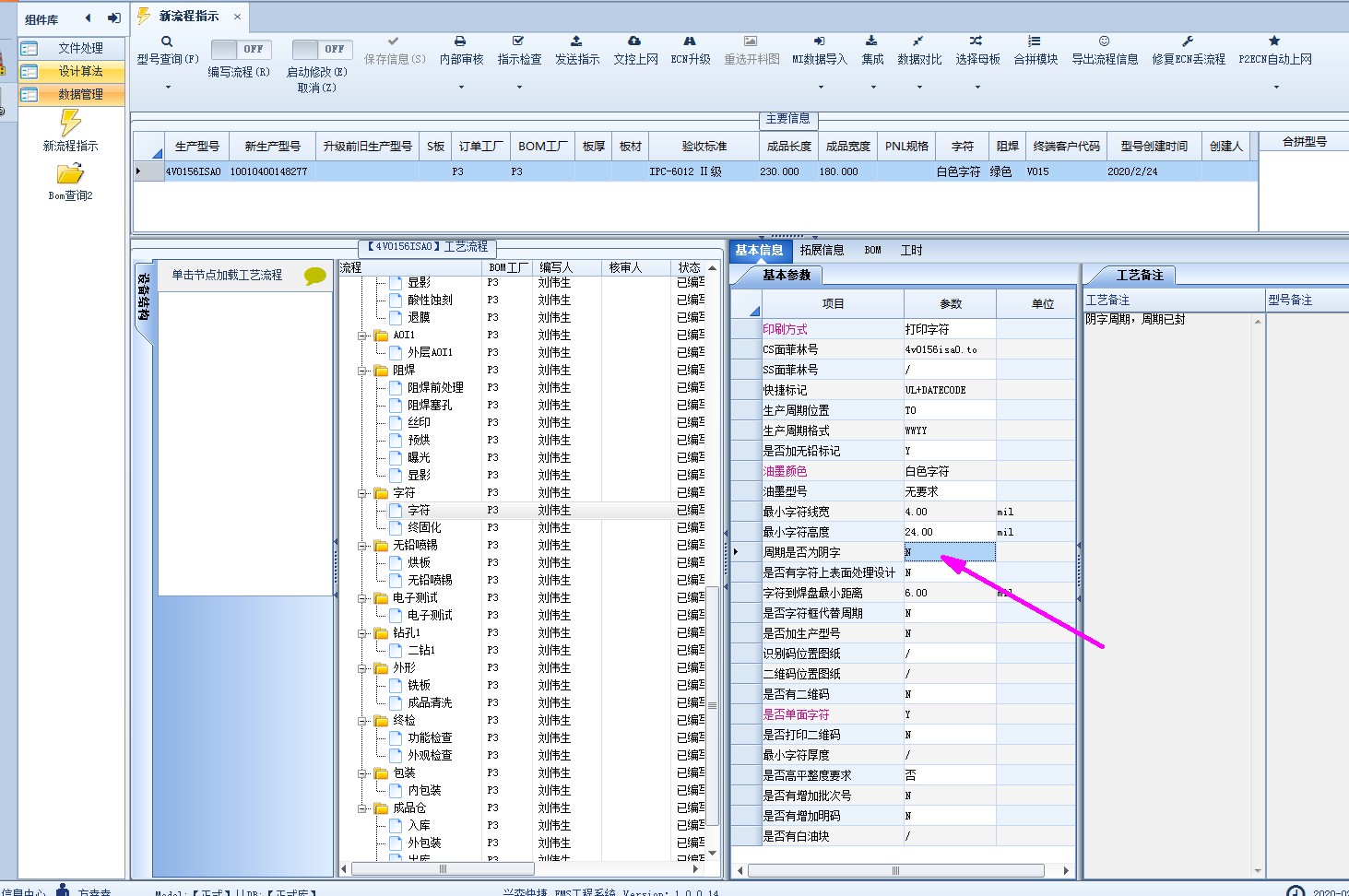The width and height of the screenshot is (1349, 896).
Task: Close the 新流程指示 tab
Action: click(237, 17)
